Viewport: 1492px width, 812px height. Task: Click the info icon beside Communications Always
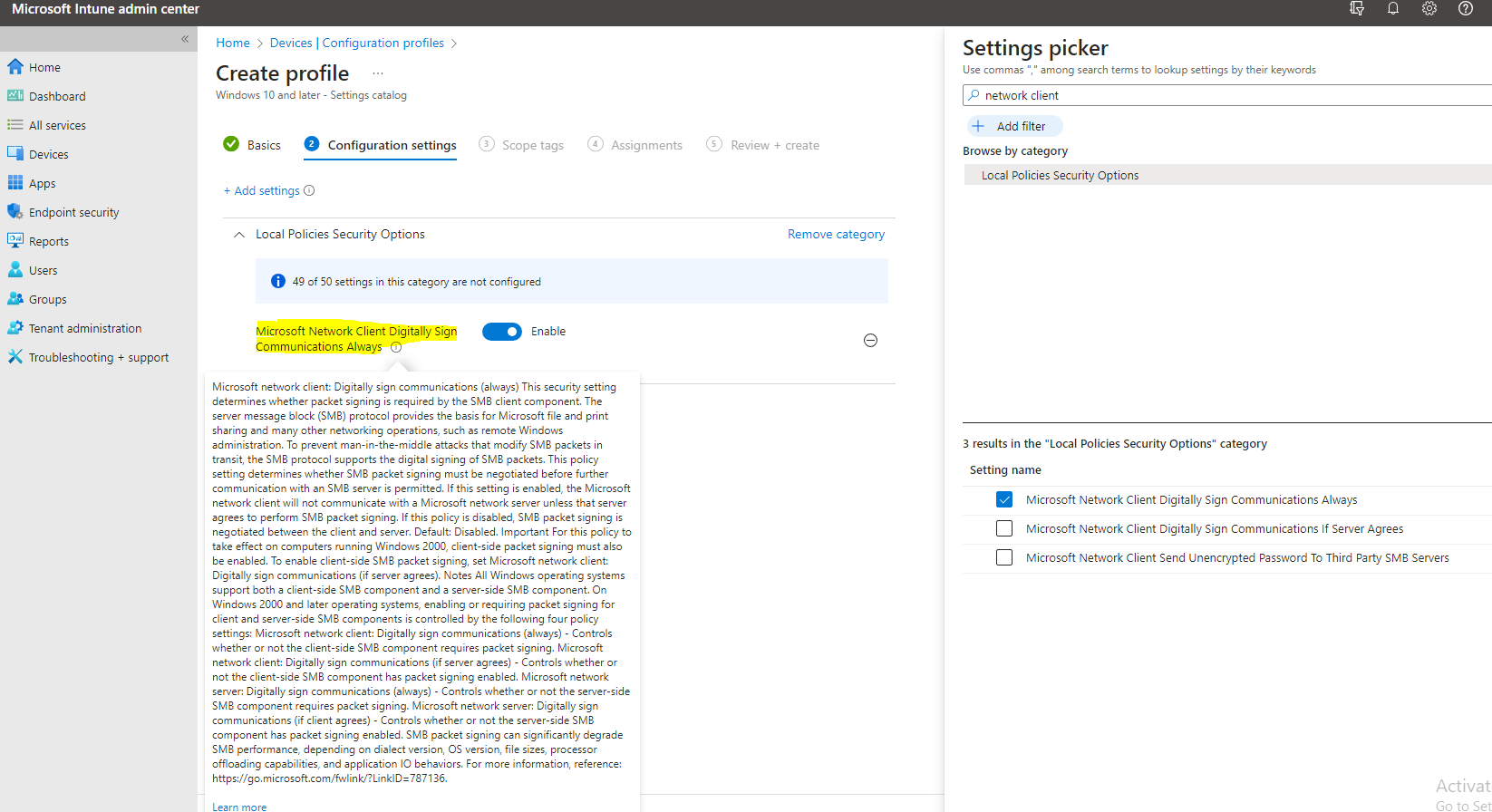pos(396,347)
